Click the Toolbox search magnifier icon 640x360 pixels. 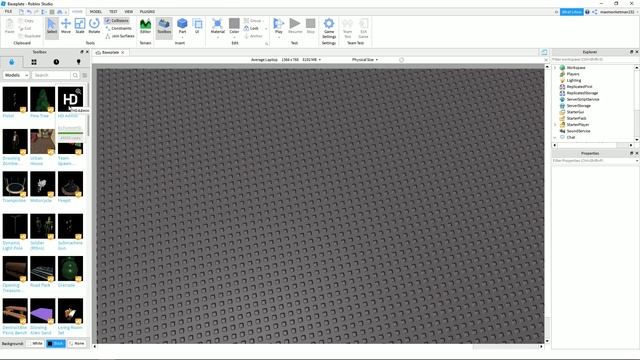(x=75, y=75)
